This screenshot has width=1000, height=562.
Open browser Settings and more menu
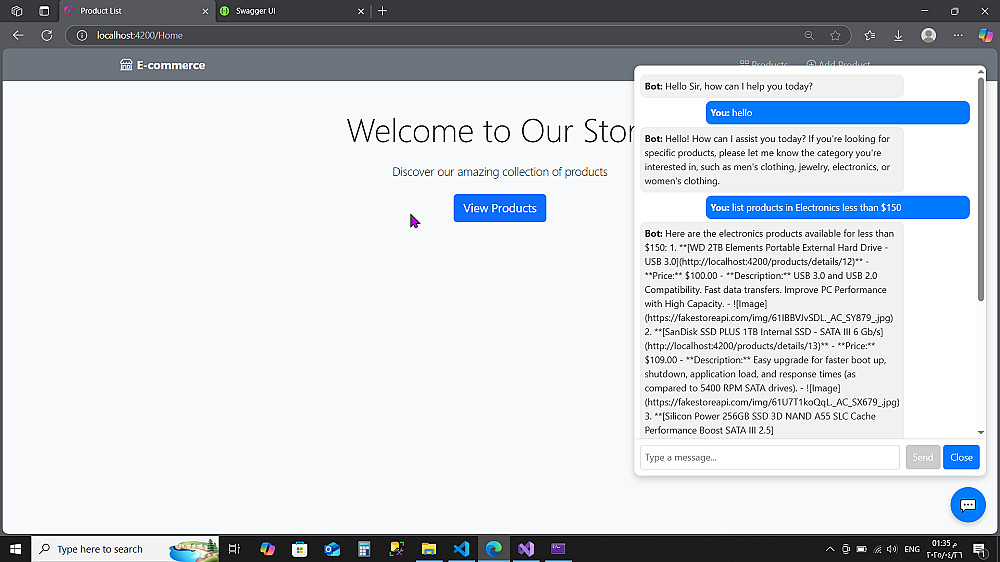[x=958, y=35]
